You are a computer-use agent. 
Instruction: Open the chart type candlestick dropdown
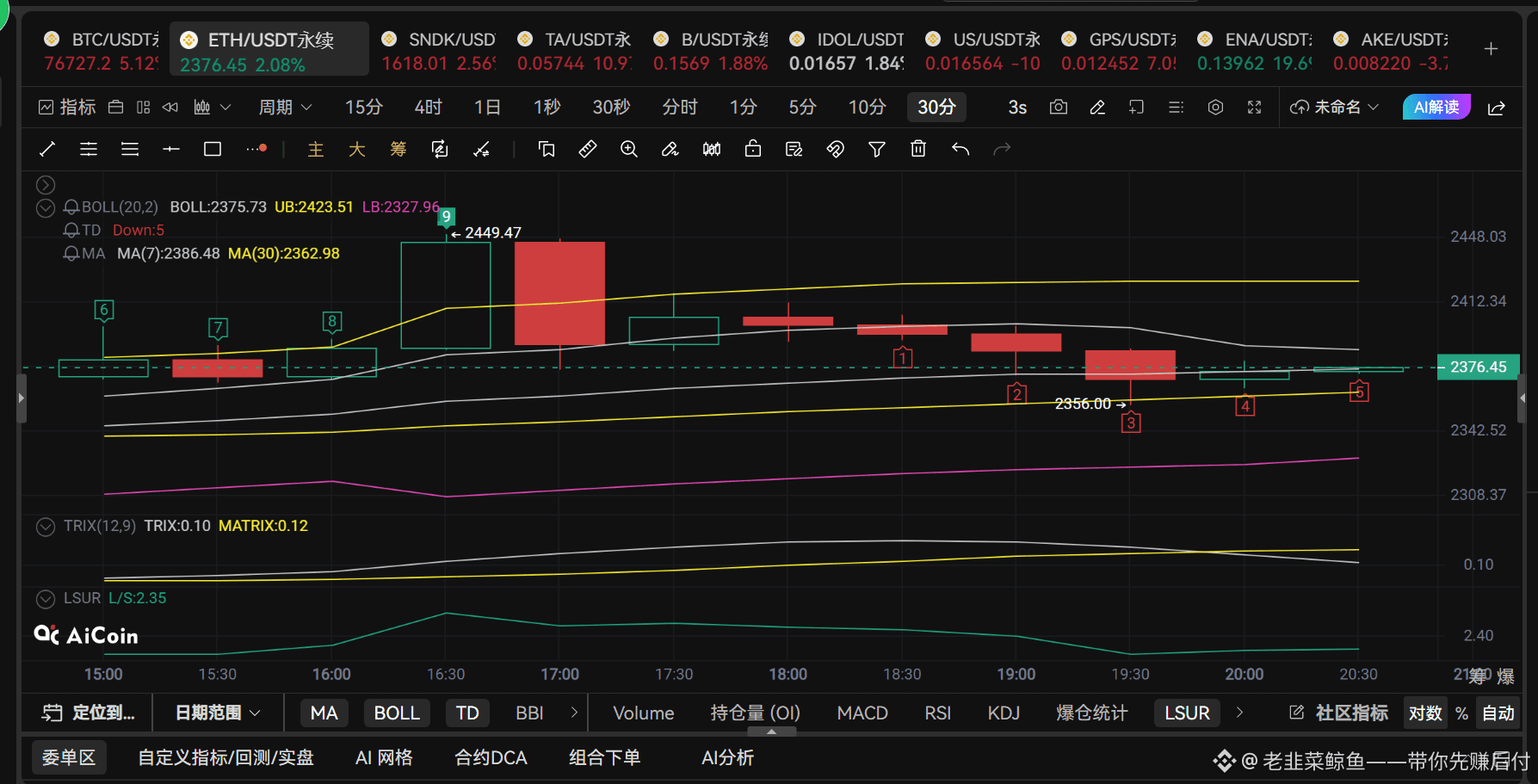coord(213,108)
